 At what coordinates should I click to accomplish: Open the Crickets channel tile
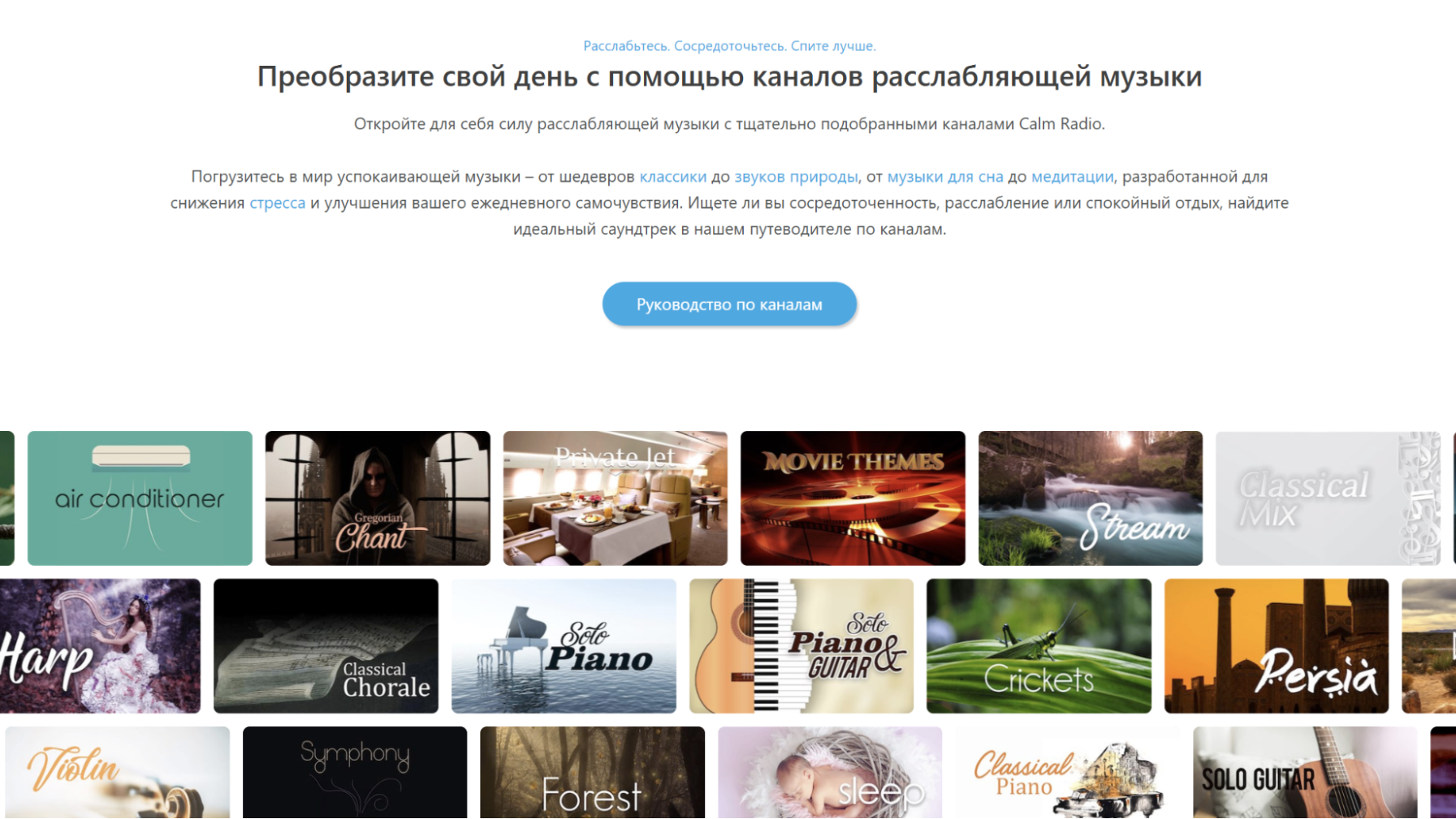[1039, 645]
